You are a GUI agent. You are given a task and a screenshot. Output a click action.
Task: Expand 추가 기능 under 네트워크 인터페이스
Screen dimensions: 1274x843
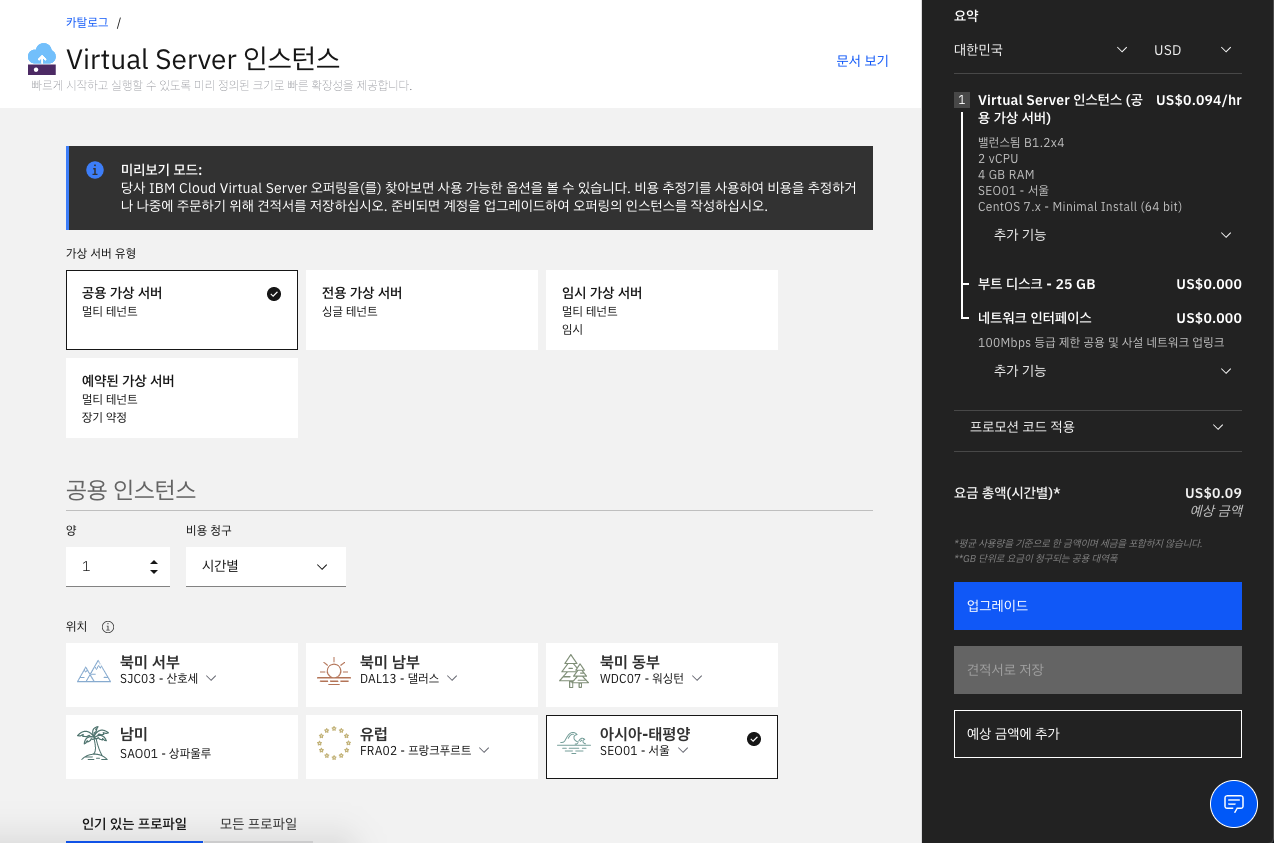pyautogui.click(x=1112, y=371)
